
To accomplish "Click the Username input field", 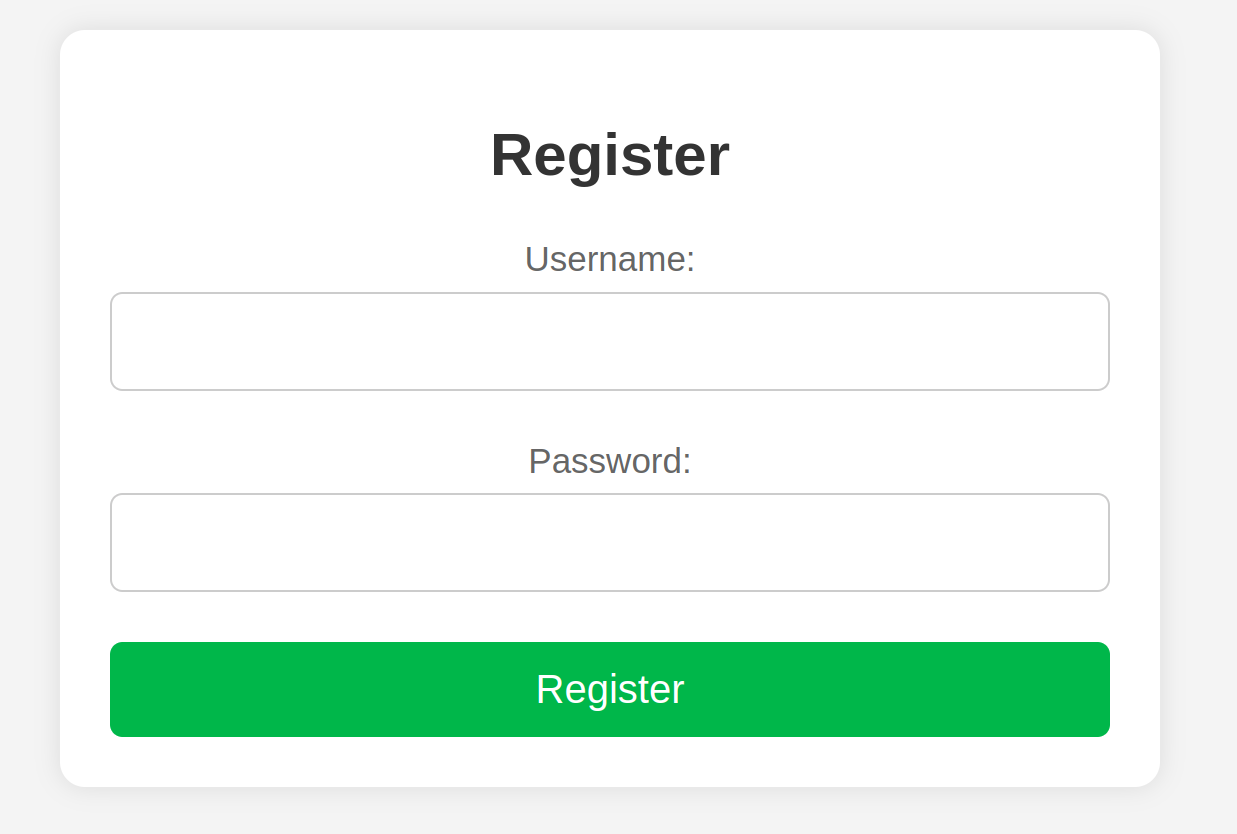I will click(610, 341).
